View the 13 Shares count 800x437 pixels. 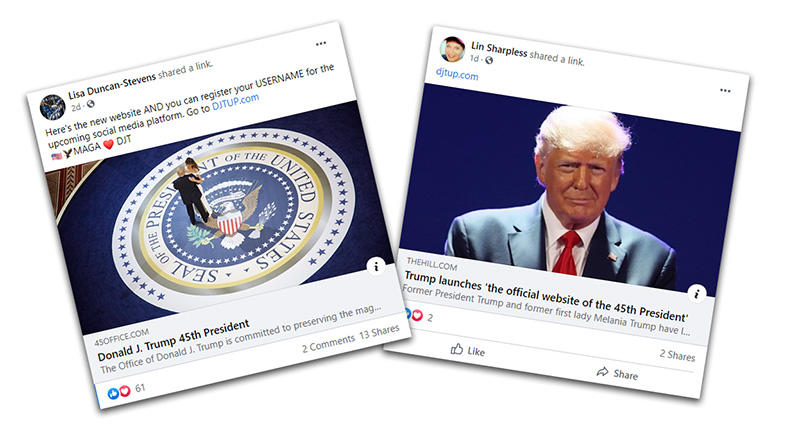coord(379,332)
